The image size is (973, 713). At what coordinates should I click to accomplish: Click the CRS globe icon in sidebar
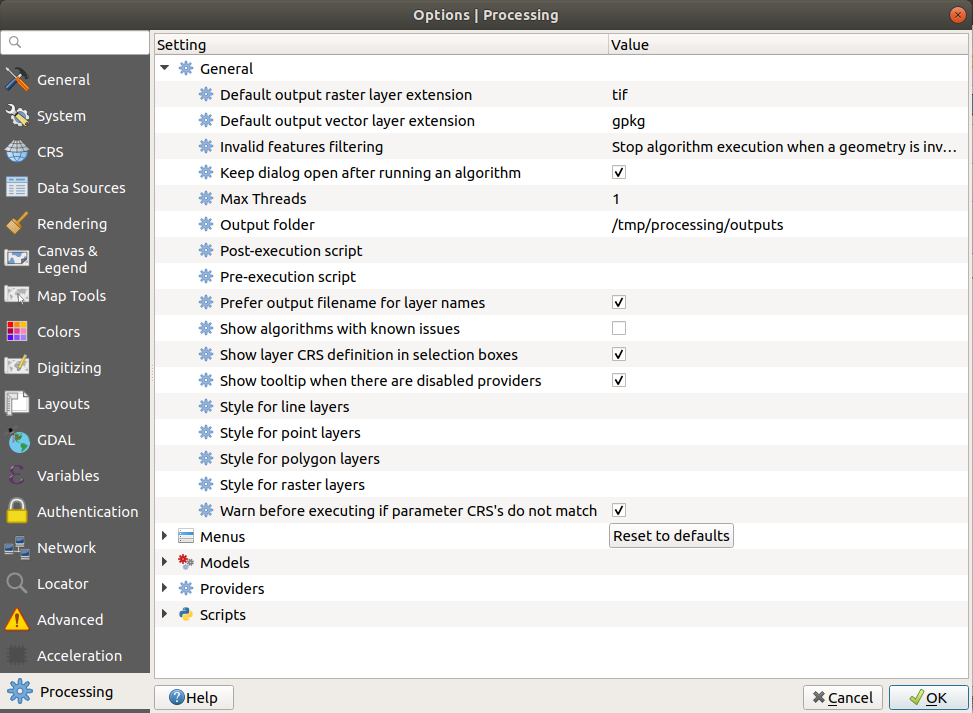(17, 152)
